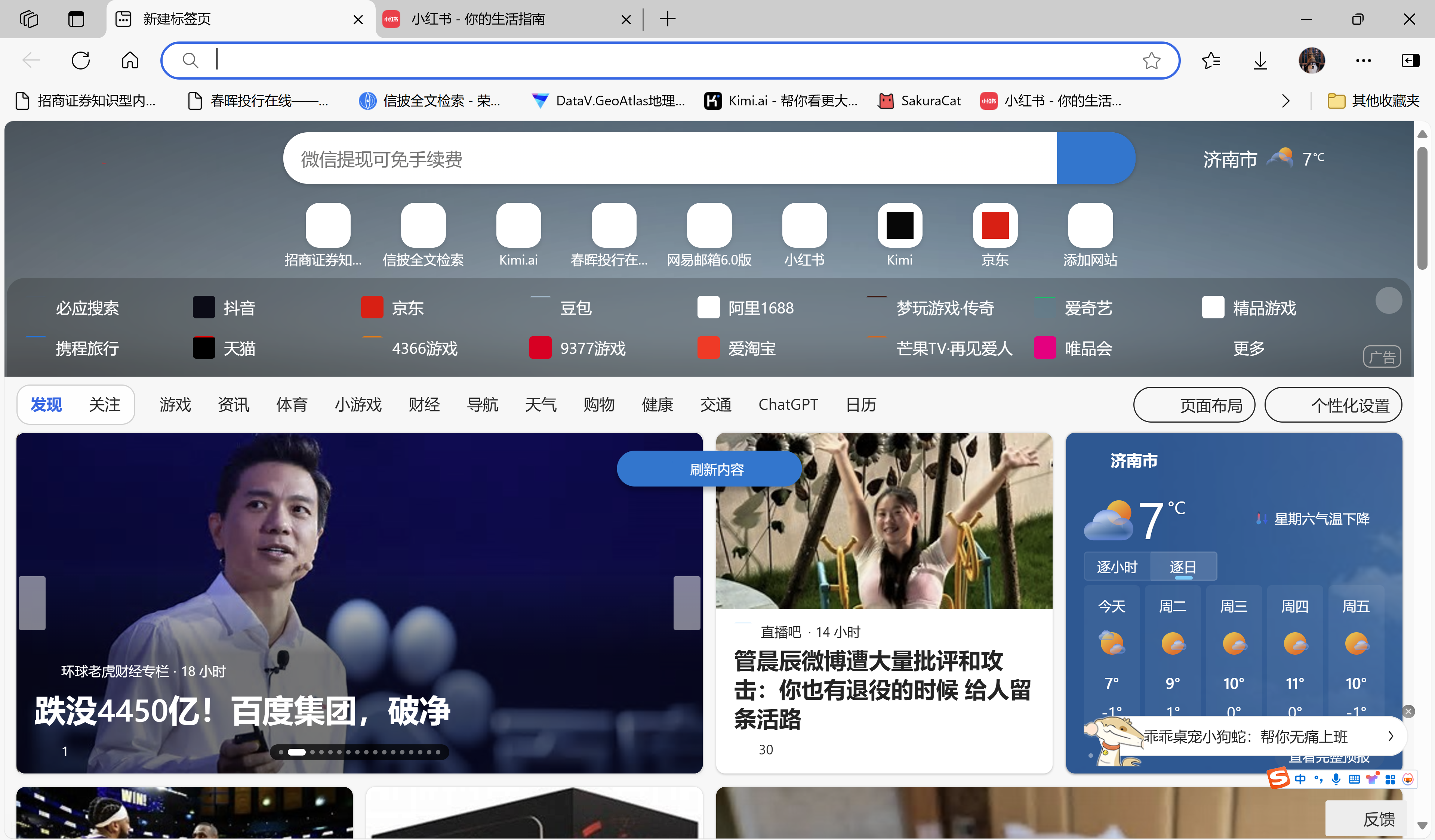Open the 抖音 site link
The width and height of the screenshot is (1435, 840).
(x=224, y=308)
